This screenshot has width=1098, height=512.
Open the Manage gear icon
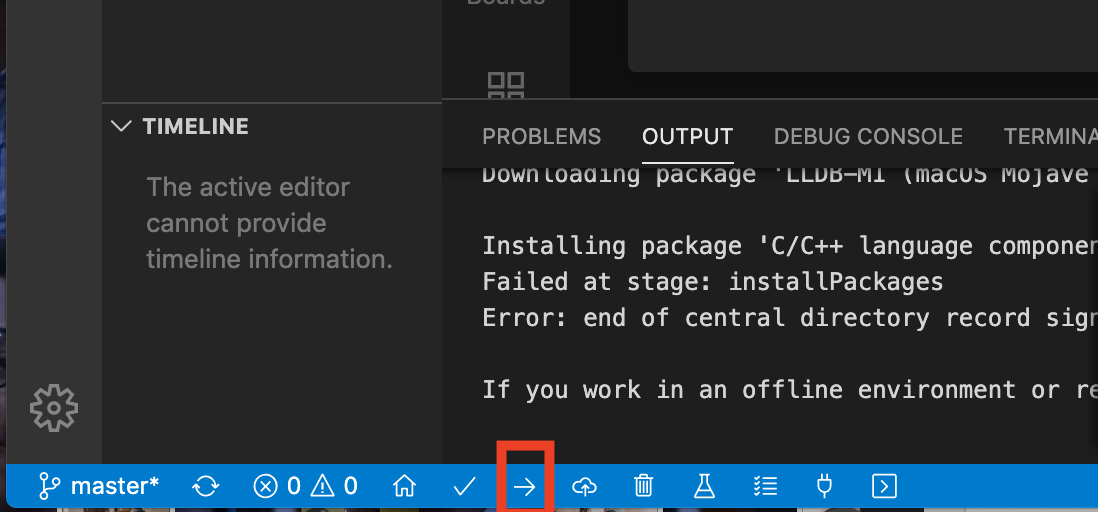(x=54, y=408)
